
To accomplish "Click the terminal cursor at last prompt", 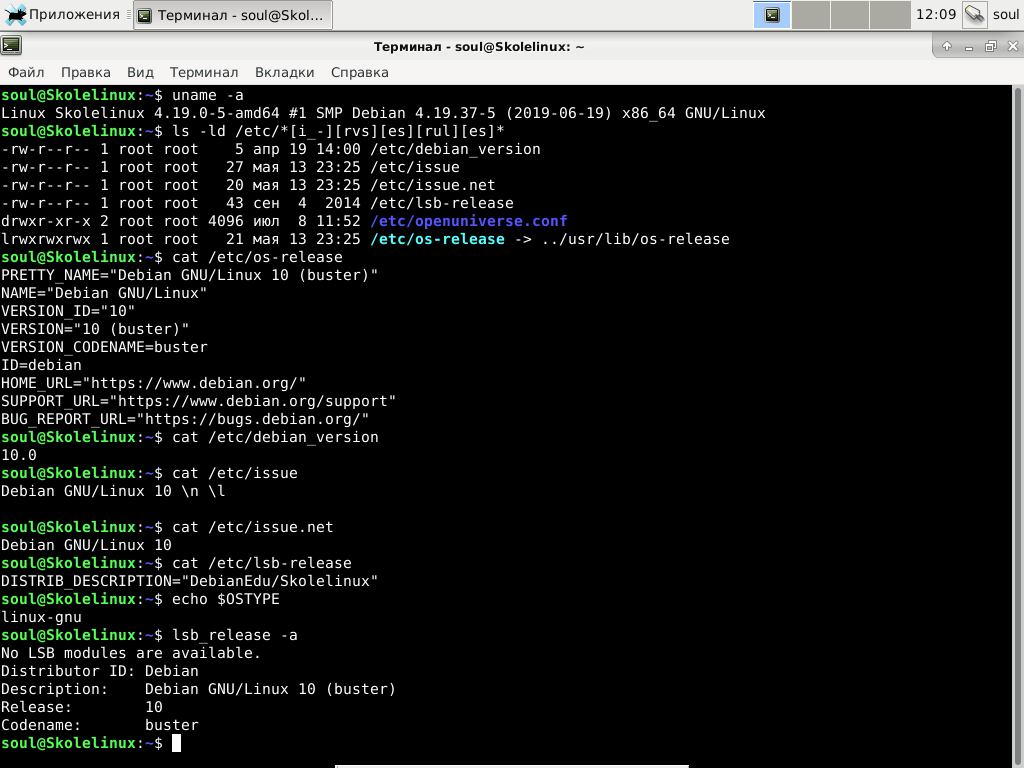I will tap(176, 743).
